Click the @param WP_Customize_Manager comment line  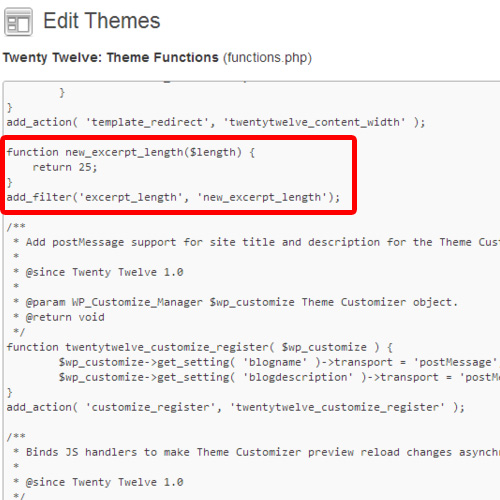tap(235, 302)
